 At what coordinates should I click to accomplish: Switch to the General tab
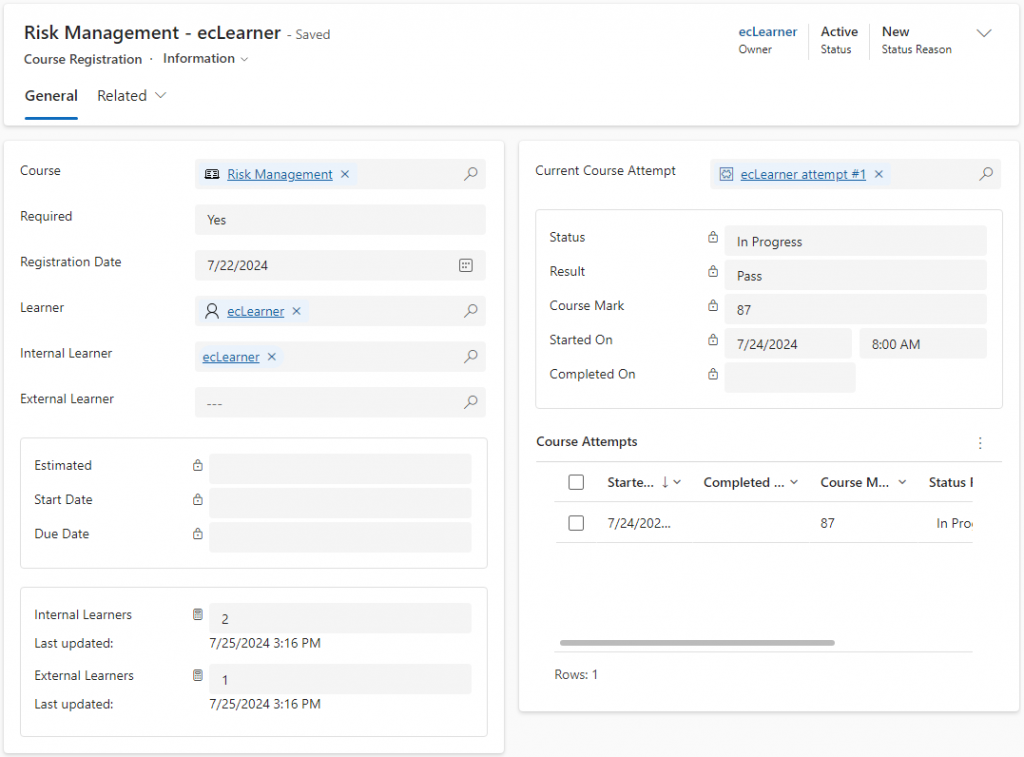51,96
